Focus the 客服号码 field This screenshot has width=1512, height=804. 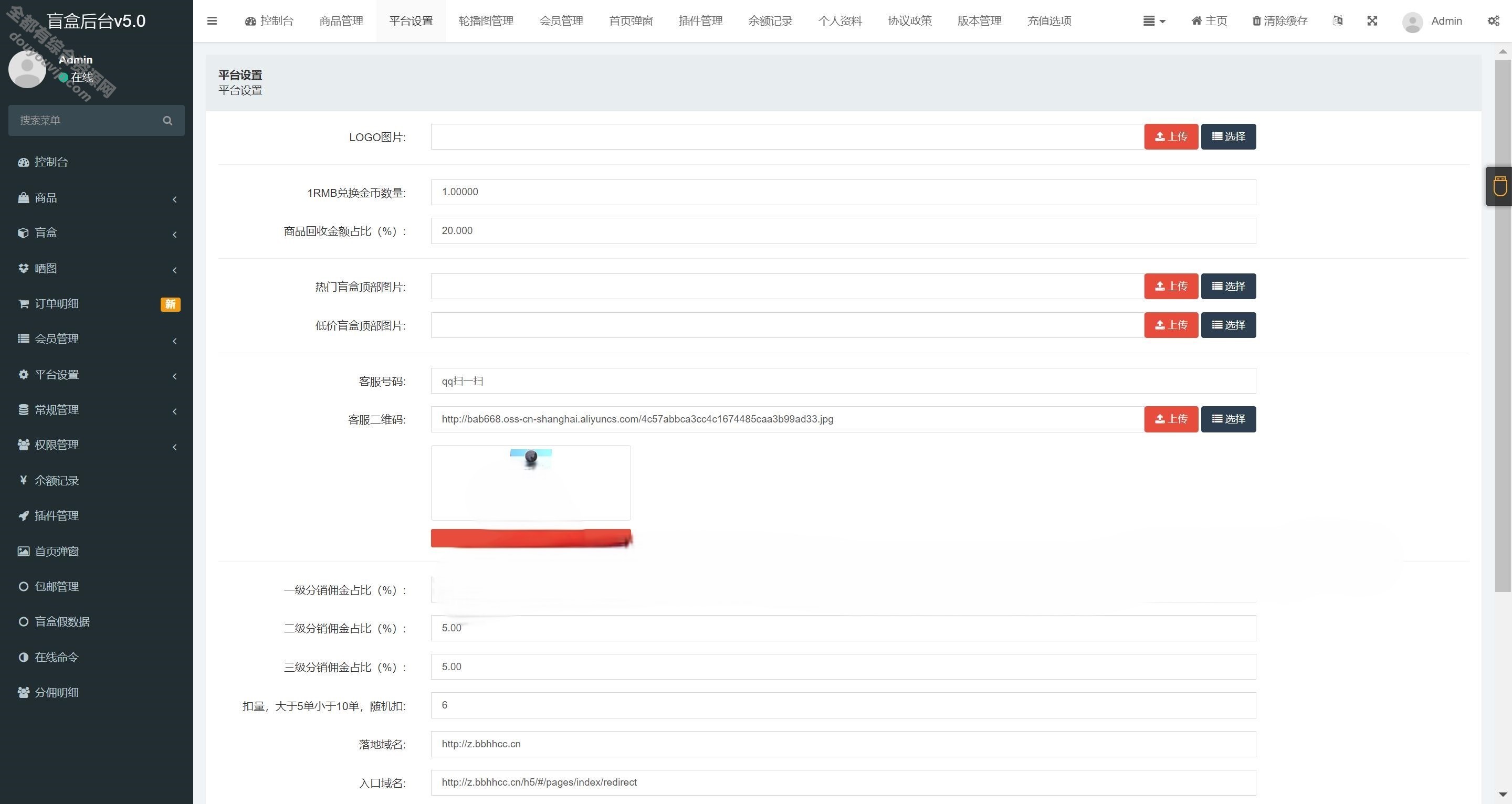coord(843,381)
